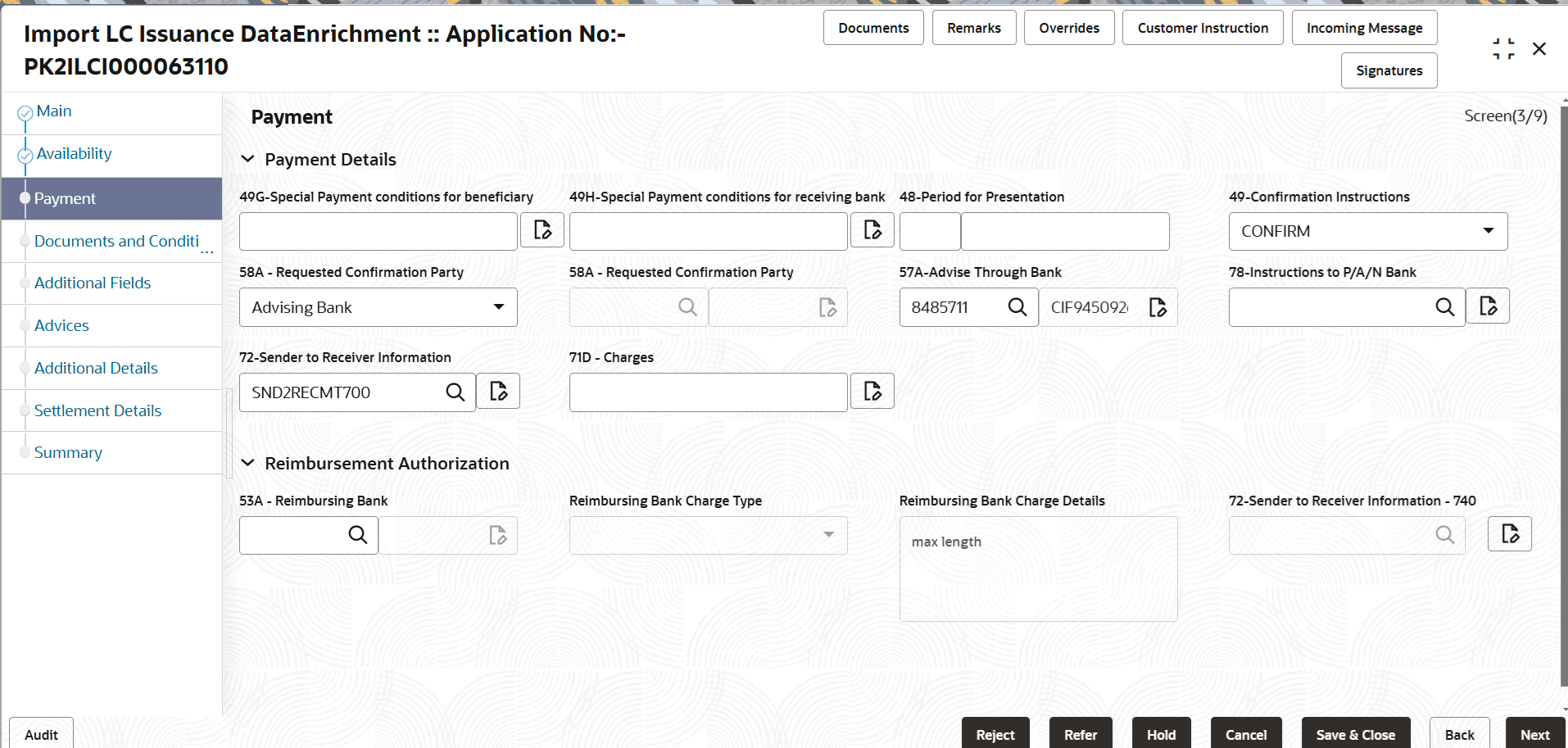Open Customer Instruction
The height and width of the screenshot is (748, 1568).
[1203, 28]
